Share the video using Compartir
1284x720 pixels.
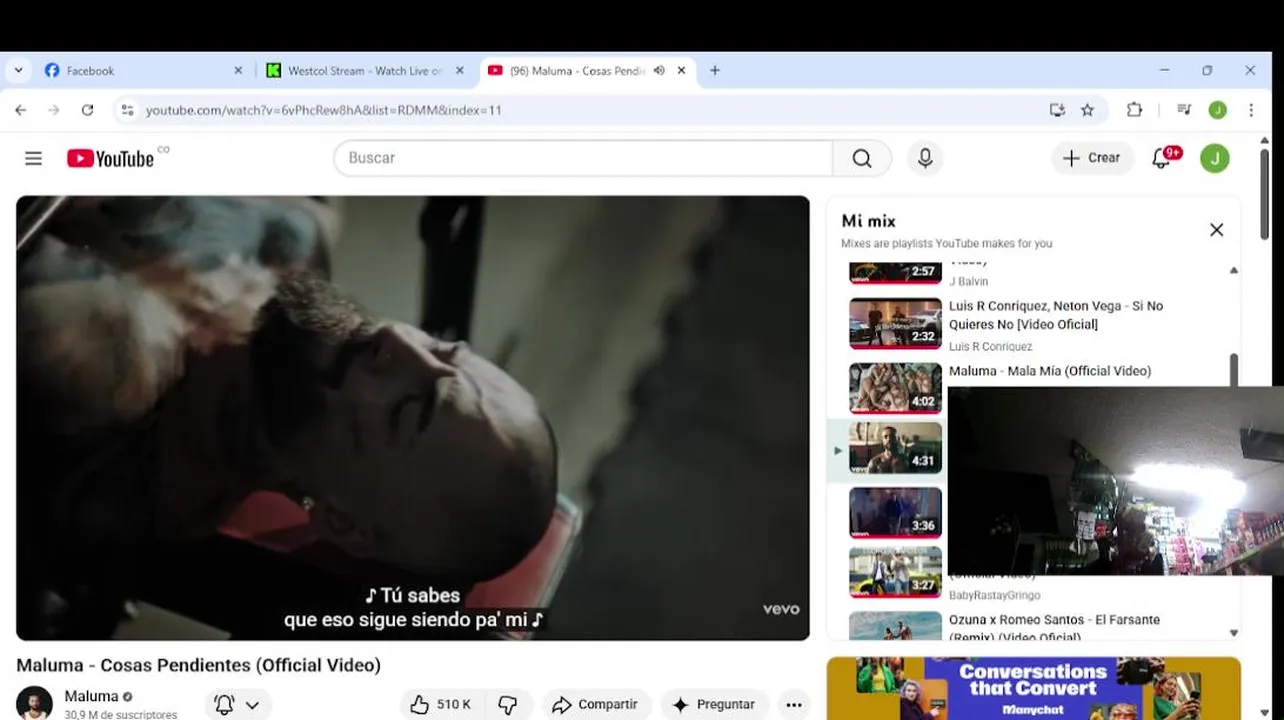(x=596, y=705)
